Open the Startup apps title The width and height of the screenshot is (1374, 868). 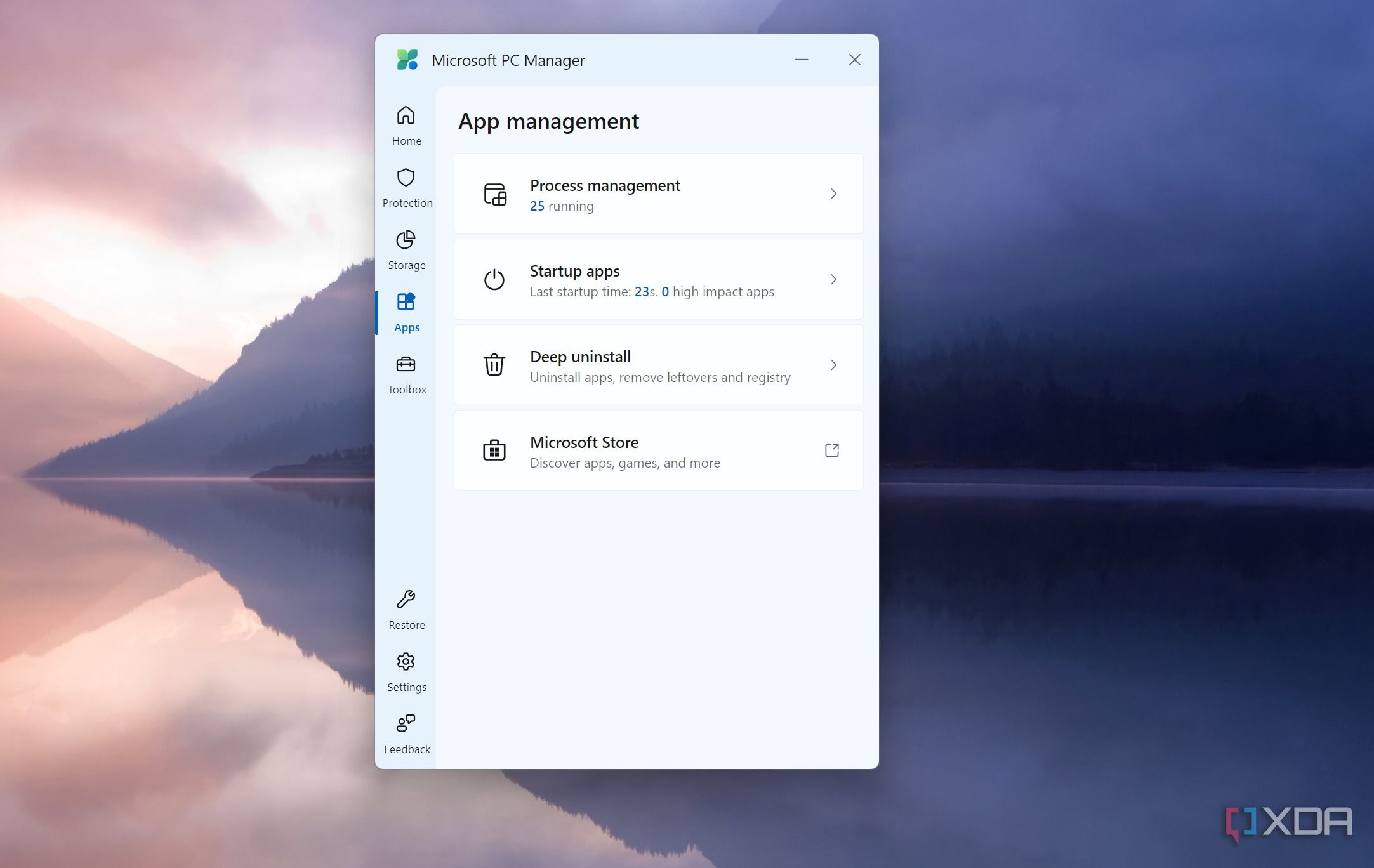point(574,272)
